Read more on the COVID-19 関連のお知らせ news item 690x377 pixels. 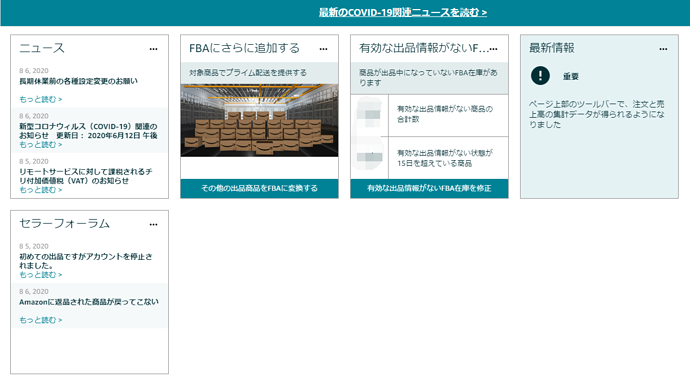coord(40,145)
